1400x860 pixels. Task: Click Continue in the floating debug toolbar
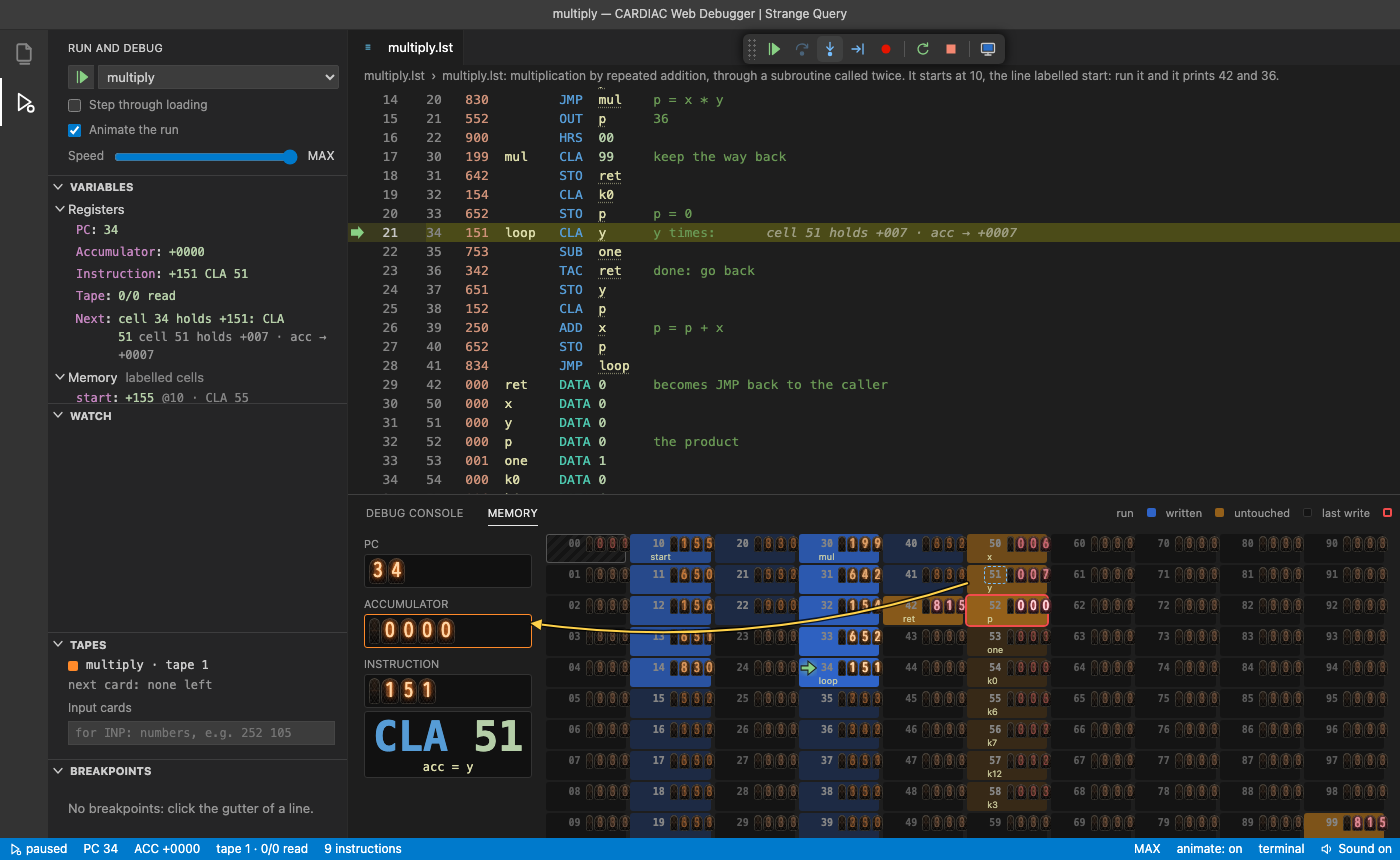(x=774, y=49)
